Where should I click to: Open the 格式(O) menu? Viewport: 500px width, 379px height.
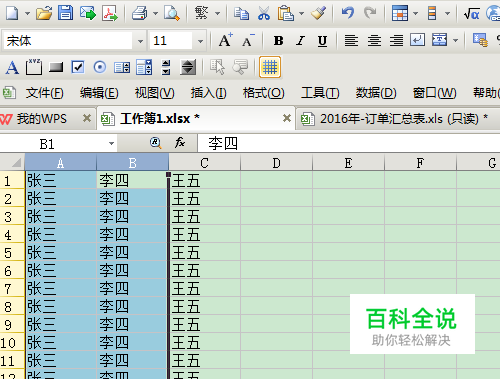(x=263, y=93)
